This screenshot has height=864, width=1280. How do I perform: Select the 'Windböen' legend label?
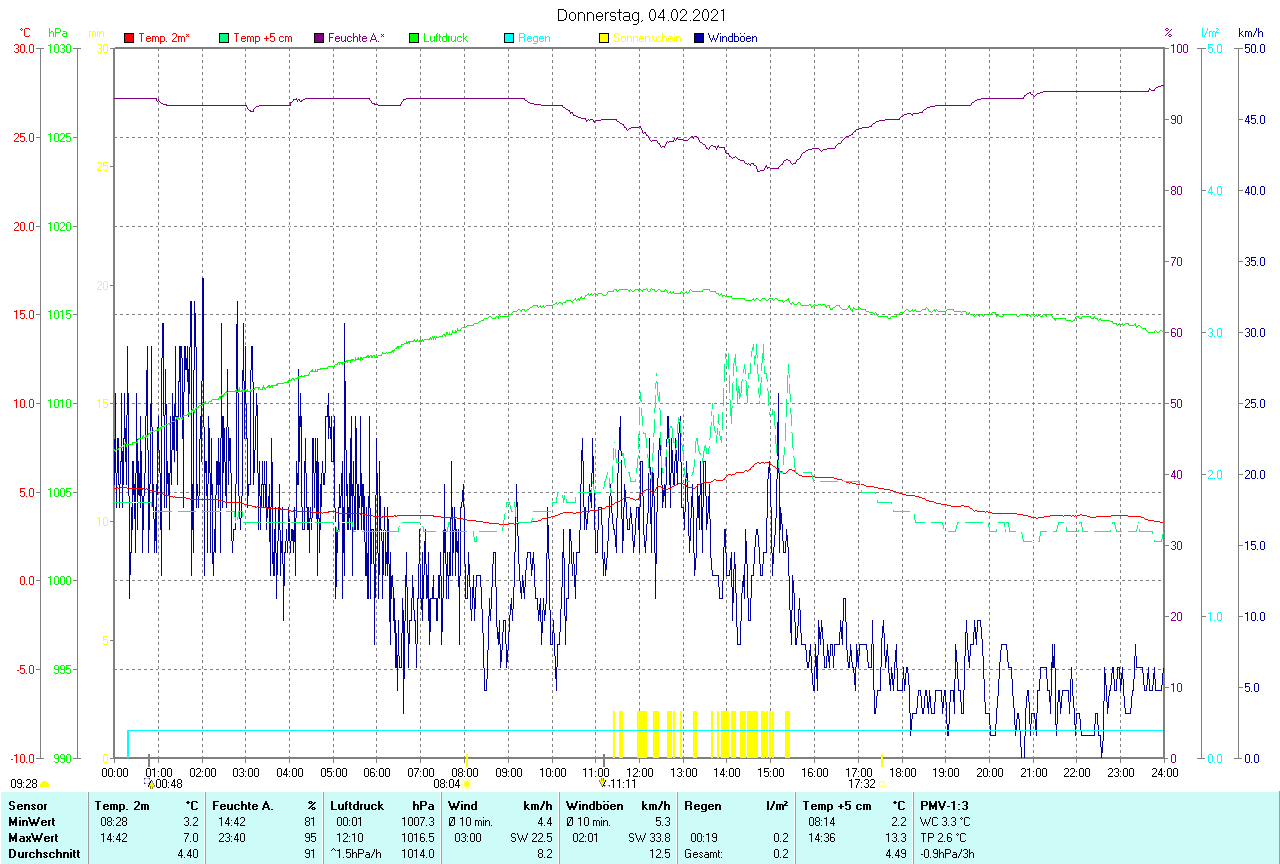pos(732,38)
